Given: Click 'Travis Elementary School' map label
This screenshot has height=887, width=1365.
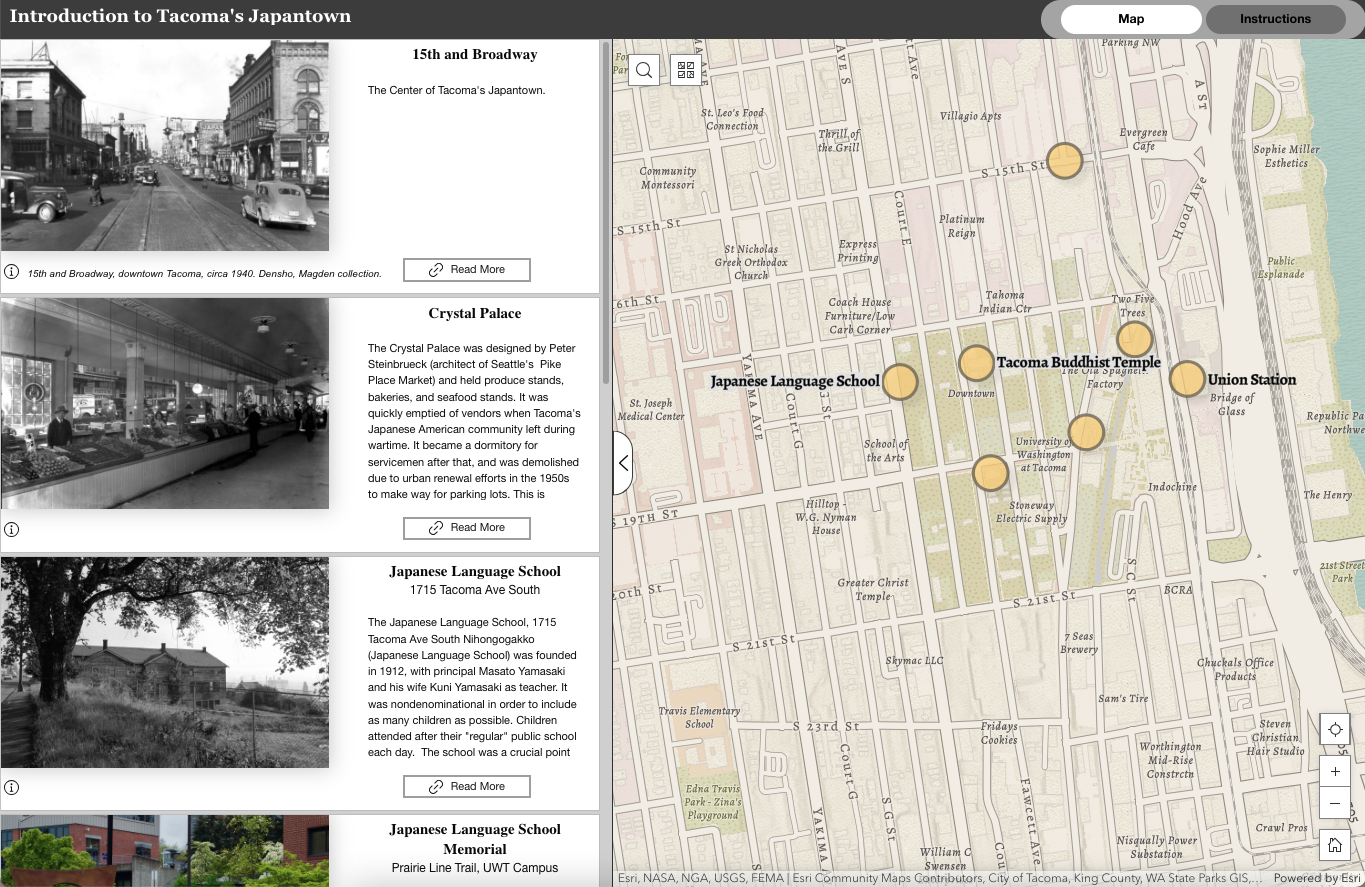Looking at the screenshot, I should 700,718.
